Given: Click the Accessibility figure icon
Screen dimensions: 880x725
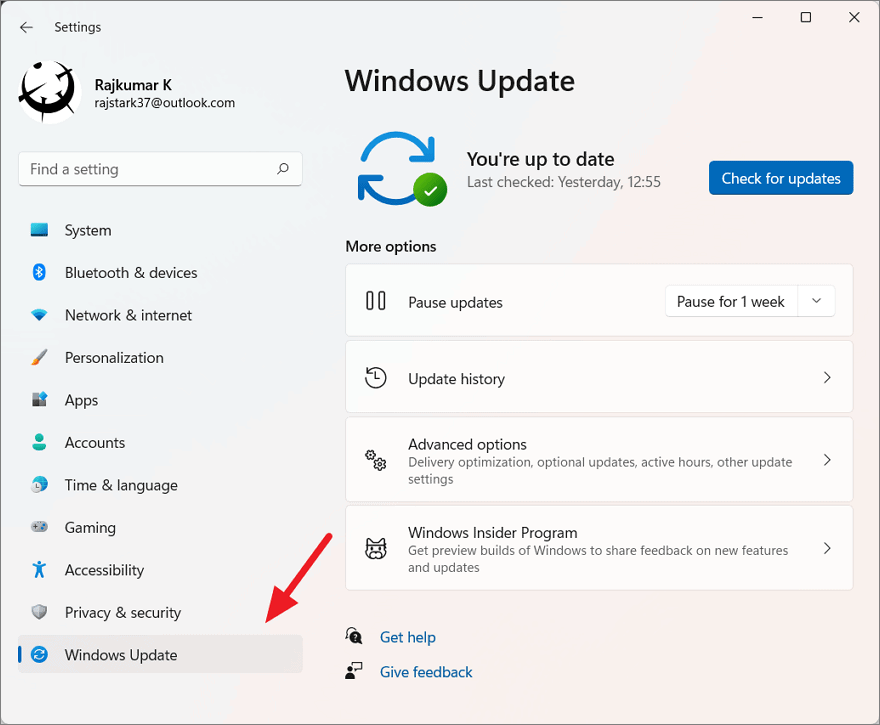Looking at the screenshot, I should coord(39,569).
